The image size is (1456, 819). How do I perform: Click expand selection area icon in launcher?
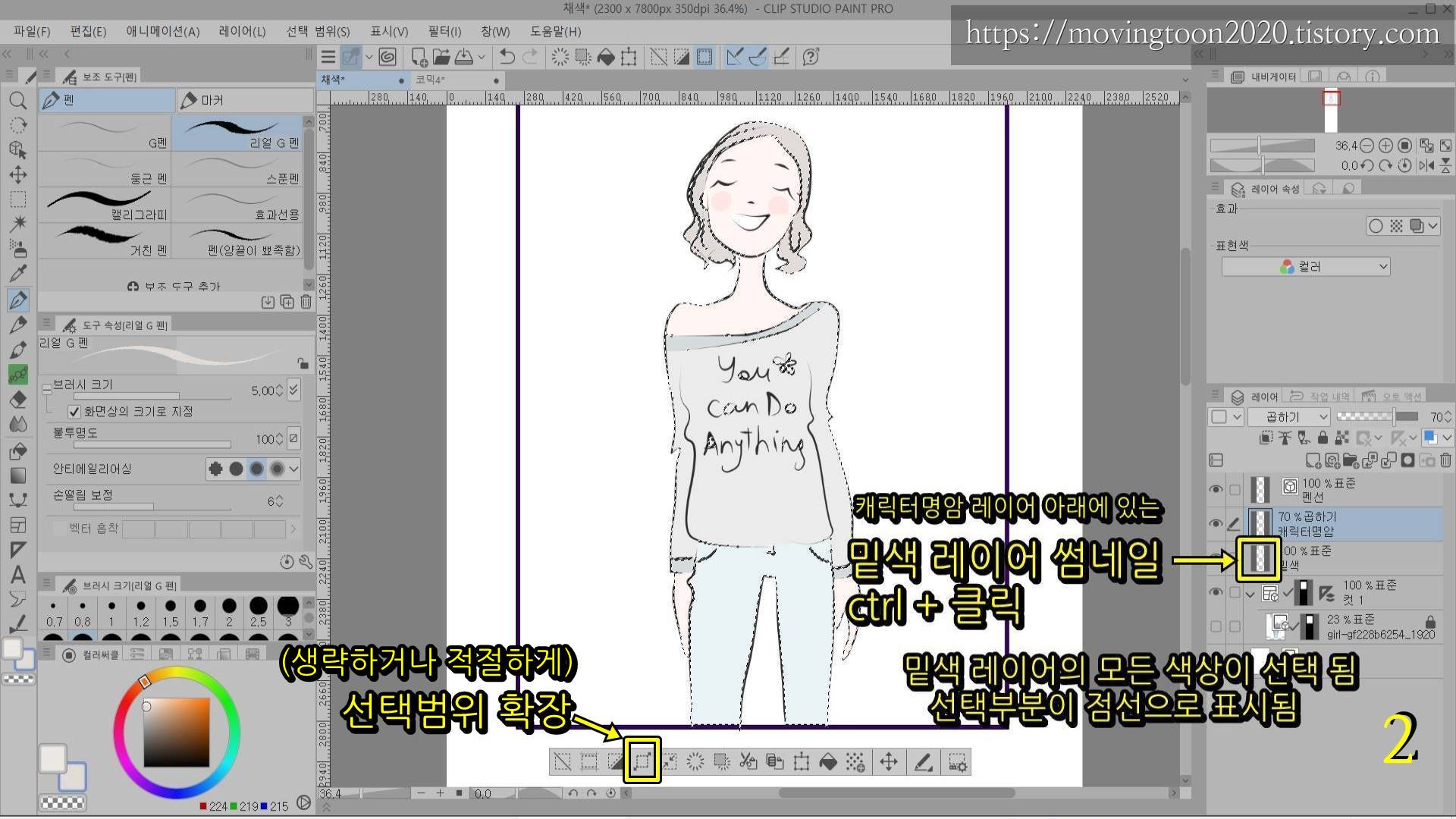642,761
